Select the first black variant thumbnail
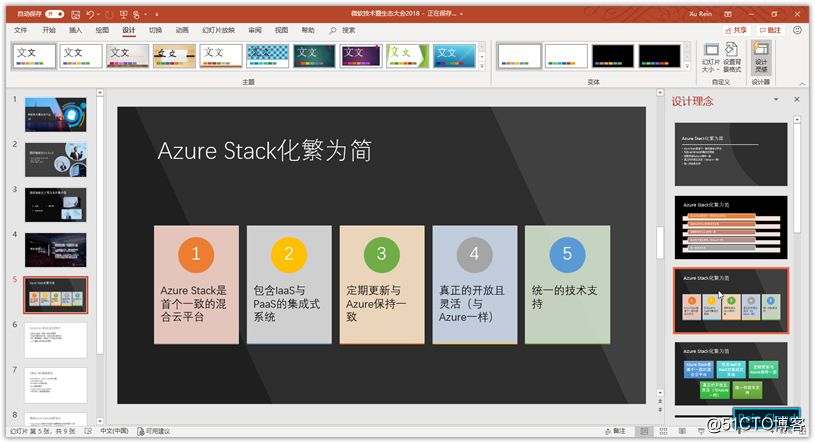The image size is (815, 443). coord(613,56)
